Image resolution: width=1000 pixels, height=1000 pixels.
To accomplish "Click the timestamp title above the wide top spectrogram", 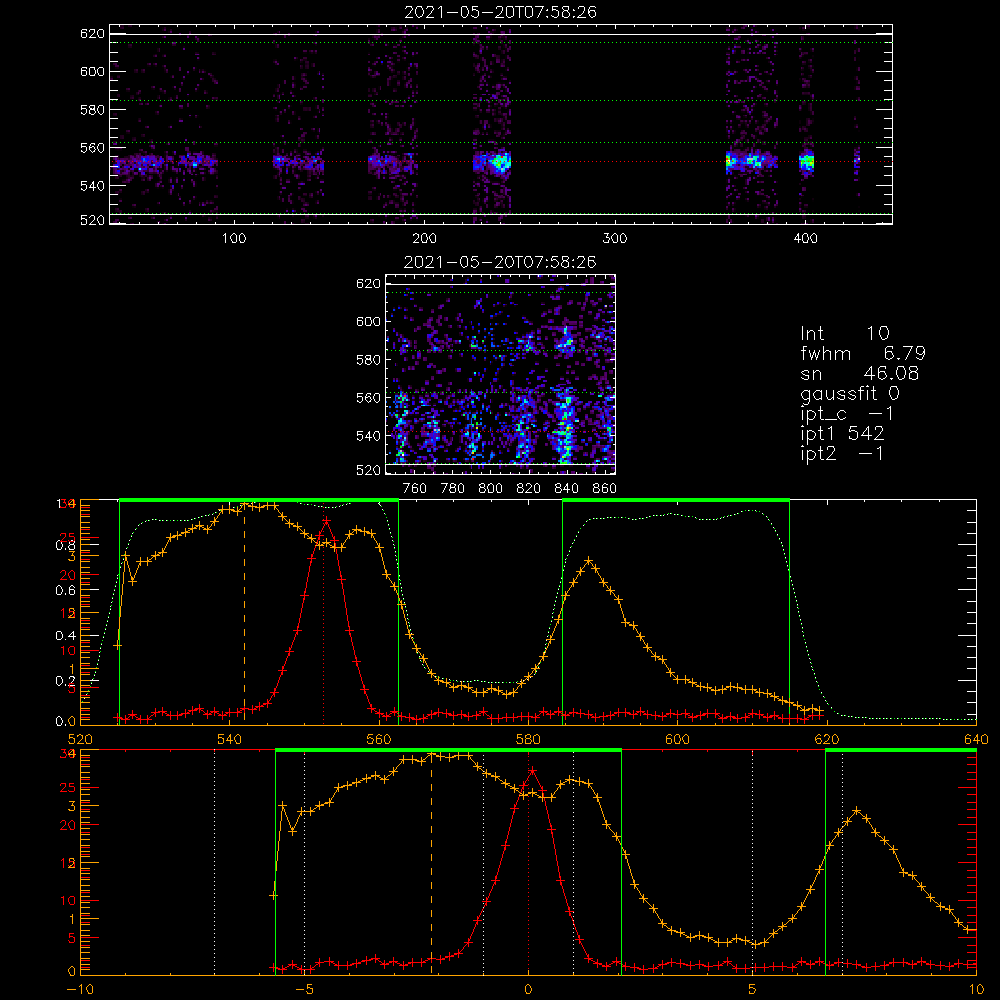I will click(500, 12).
